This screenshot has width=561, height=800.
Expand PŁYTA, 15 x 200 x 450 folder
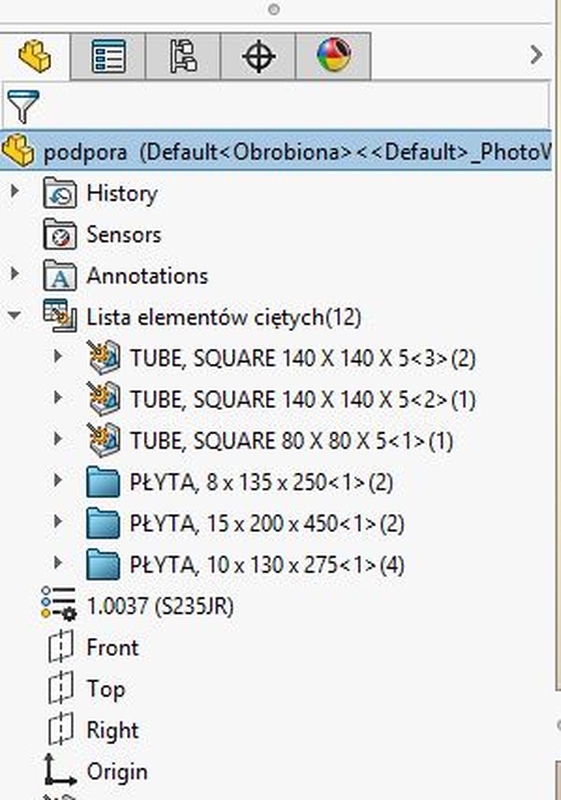(x=58, y=522)
